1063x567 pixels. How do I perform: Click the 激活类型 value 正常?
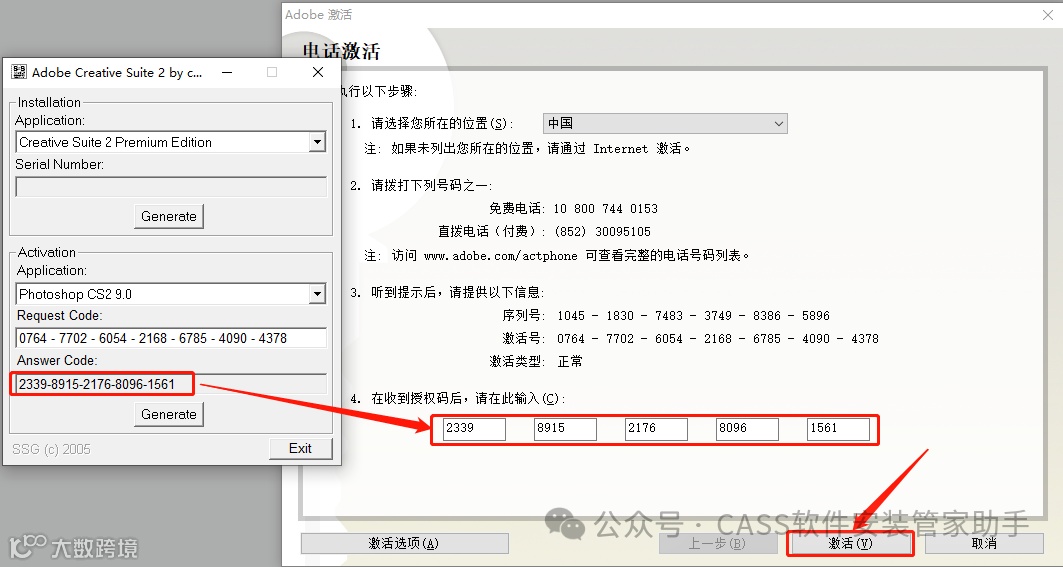pos(569,361)
